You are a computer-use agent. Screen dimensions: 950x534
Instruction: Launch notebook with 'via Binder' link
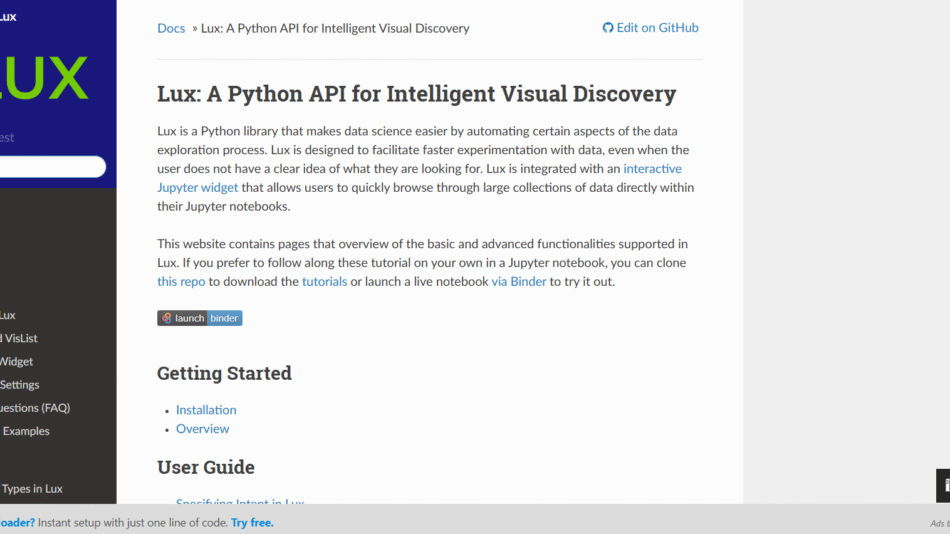coord(518,282)
